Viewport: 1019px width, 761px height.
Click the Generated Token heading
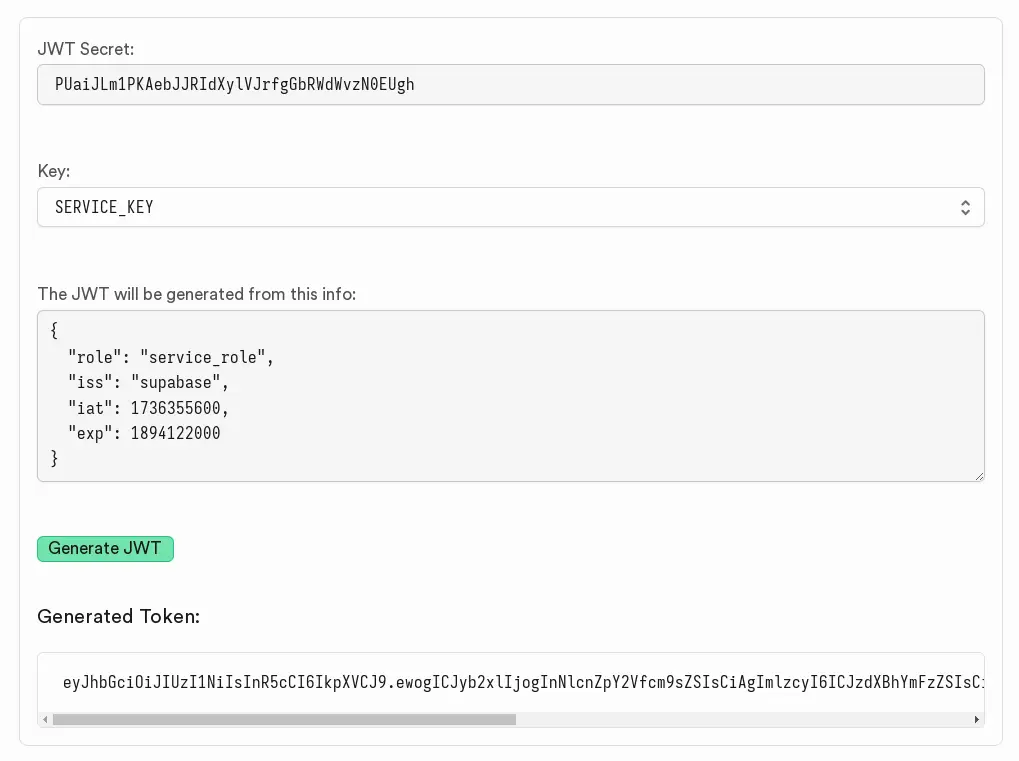click(118, 617)
